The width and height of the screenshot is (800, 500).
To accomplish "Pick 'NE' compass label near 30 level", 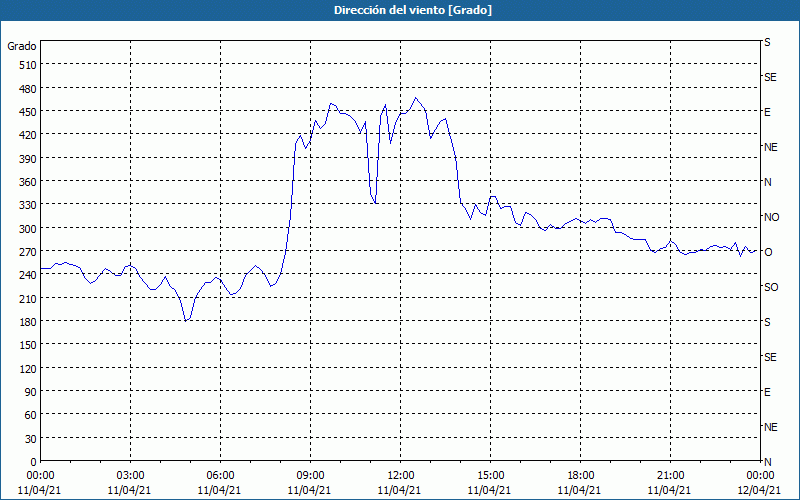I will (x=770, y=427).
